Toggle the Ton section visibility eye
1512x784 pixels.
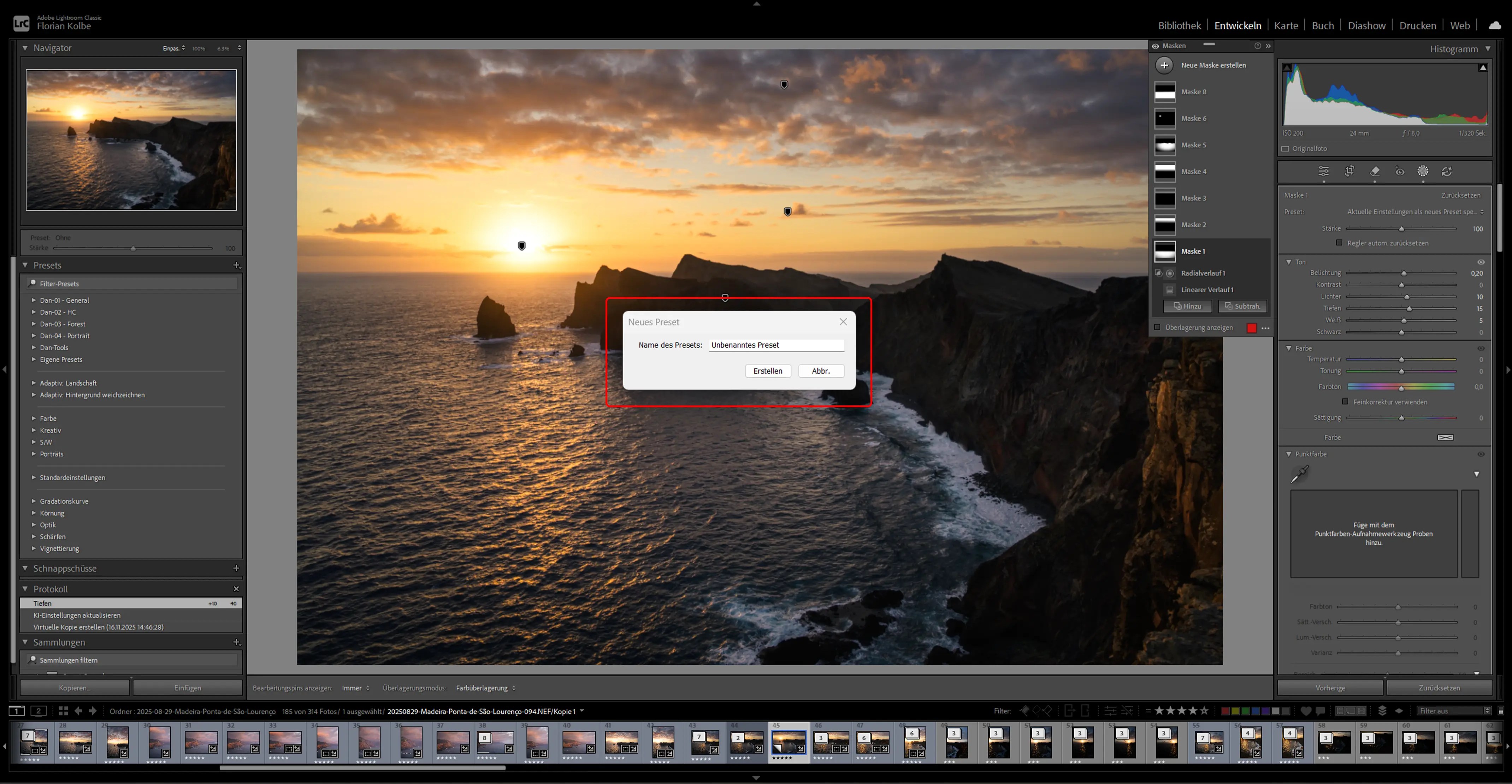click(x=1480, y=262)
